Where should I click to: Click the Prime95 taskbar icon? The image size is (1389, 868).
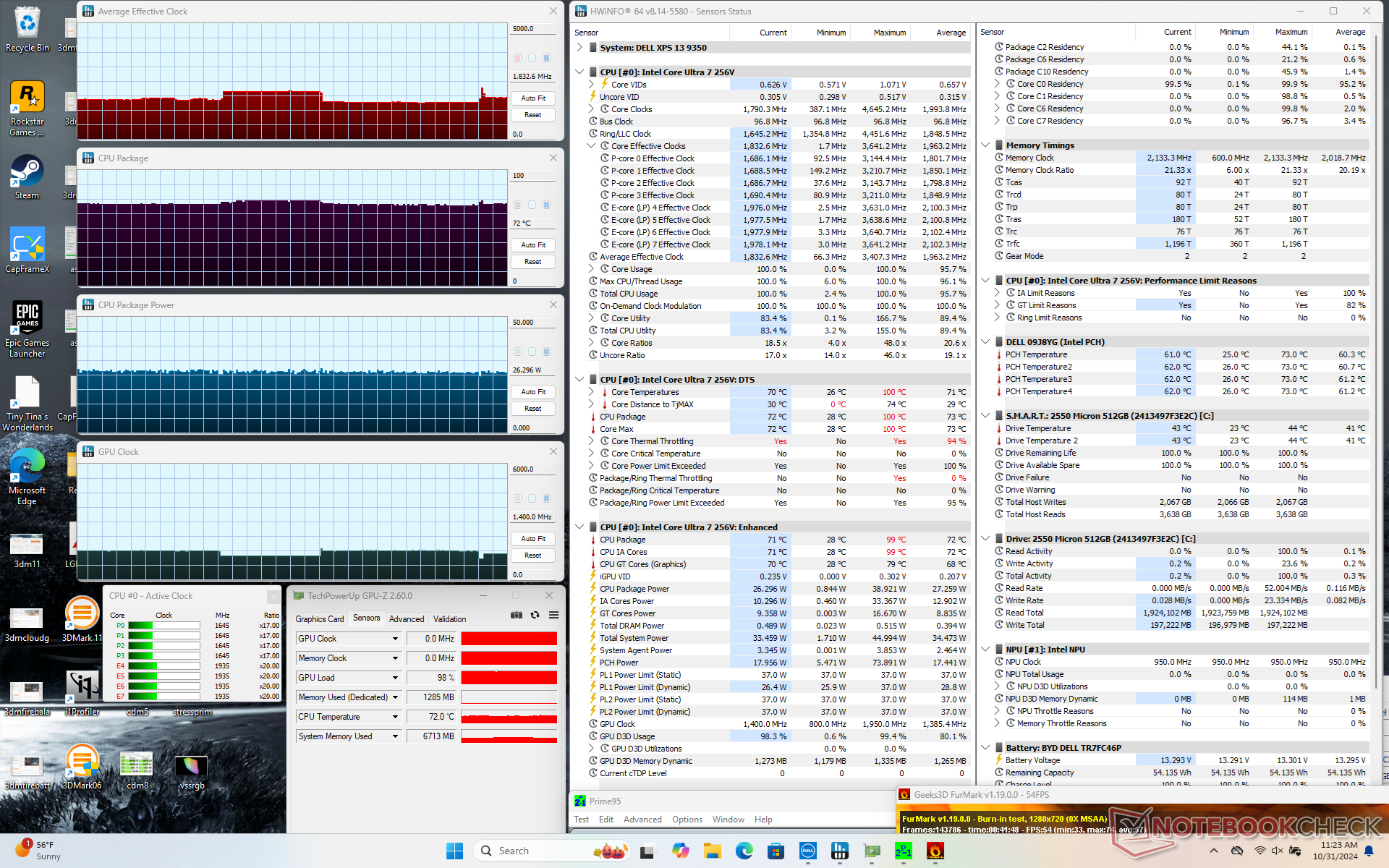point(904,851)
